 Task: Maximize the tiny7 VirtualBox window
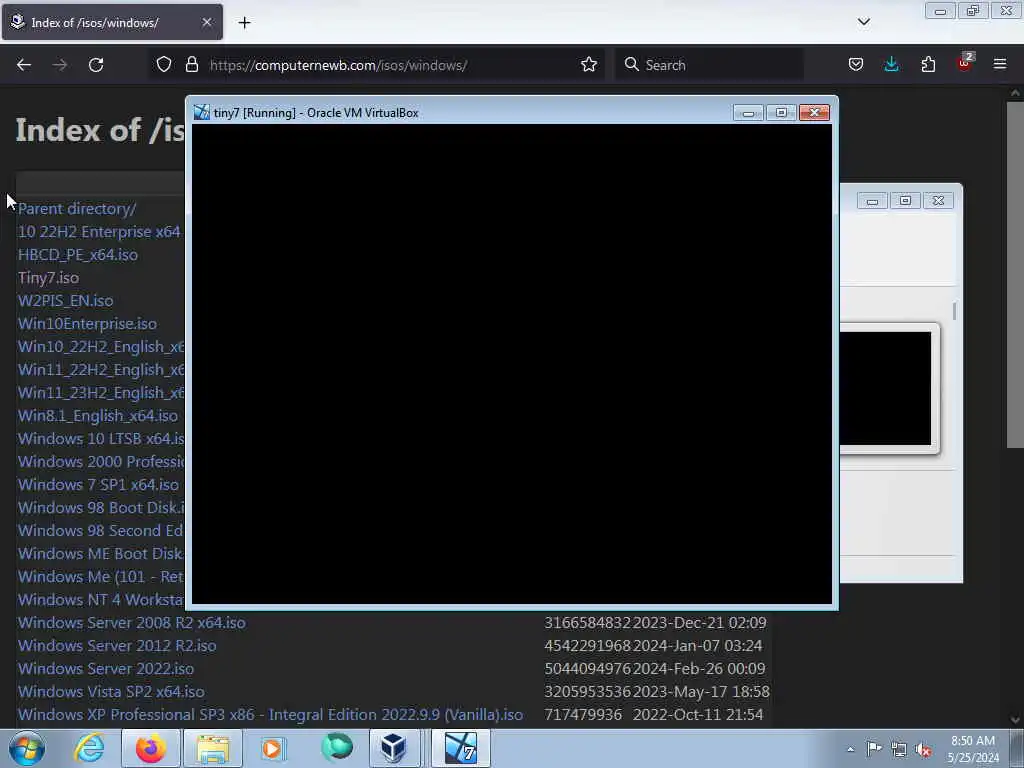(x=781, y=113)
